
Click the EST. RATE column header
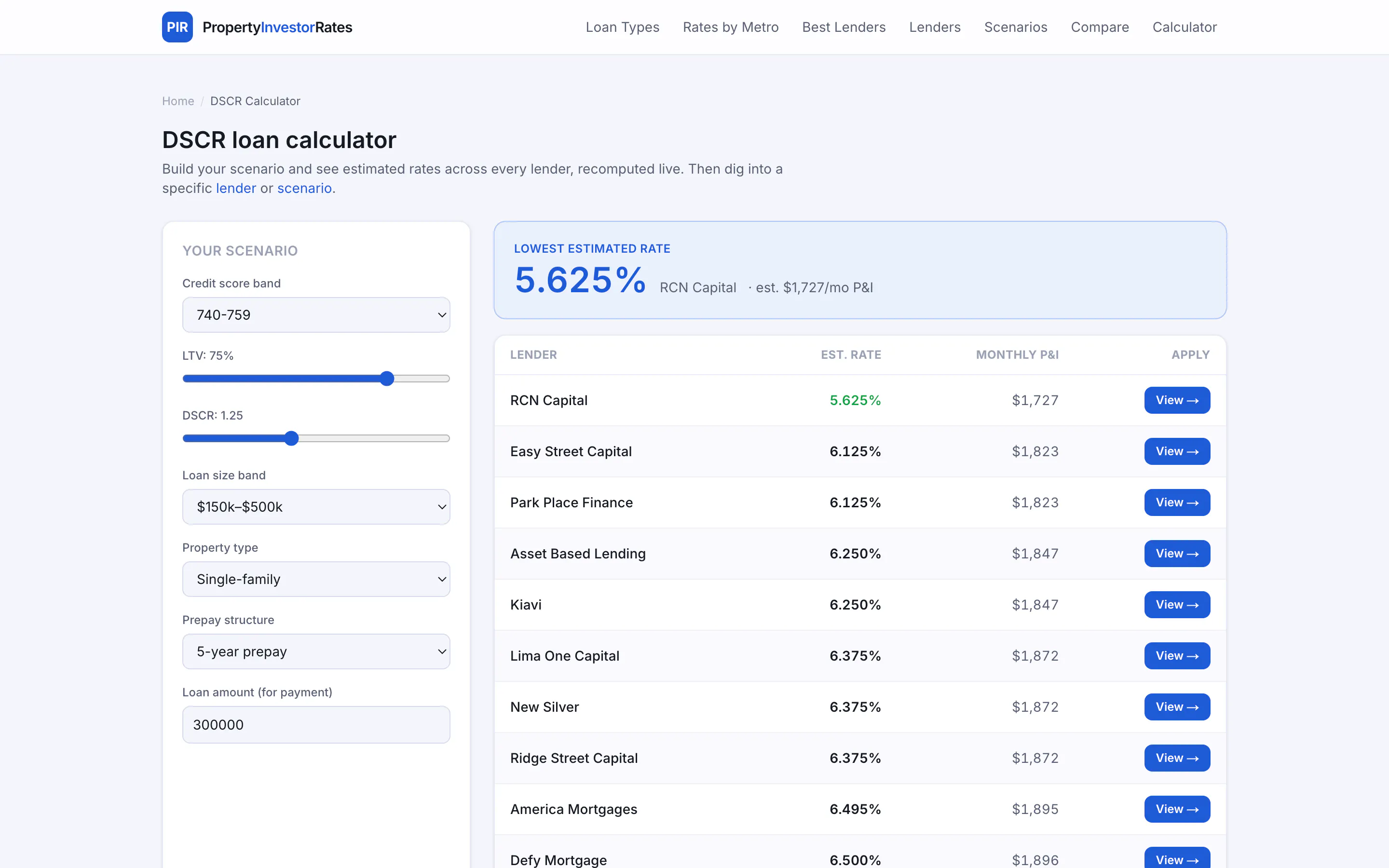point(851,355)
